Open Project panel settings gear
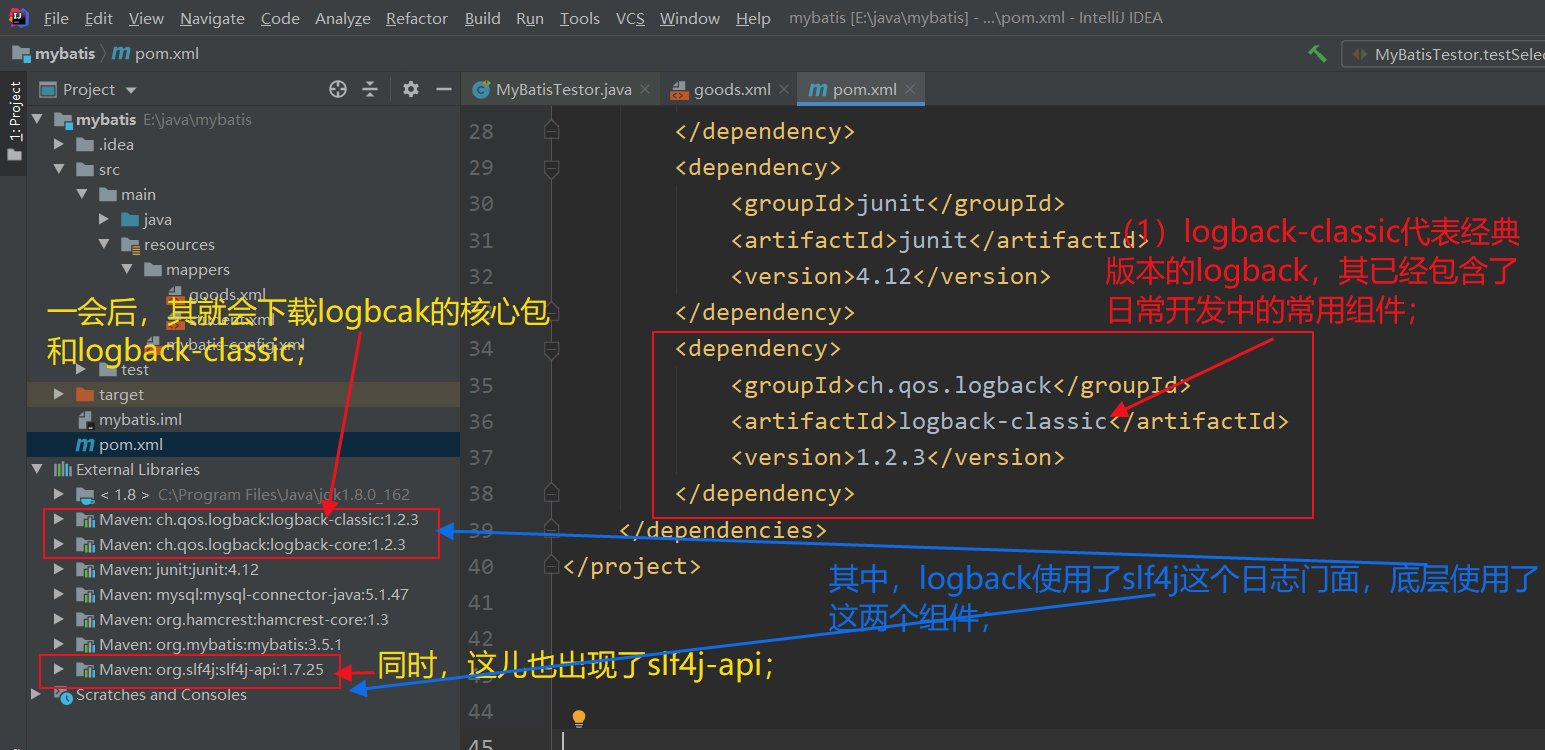The image size is (1545, 750). coord(410,90)
